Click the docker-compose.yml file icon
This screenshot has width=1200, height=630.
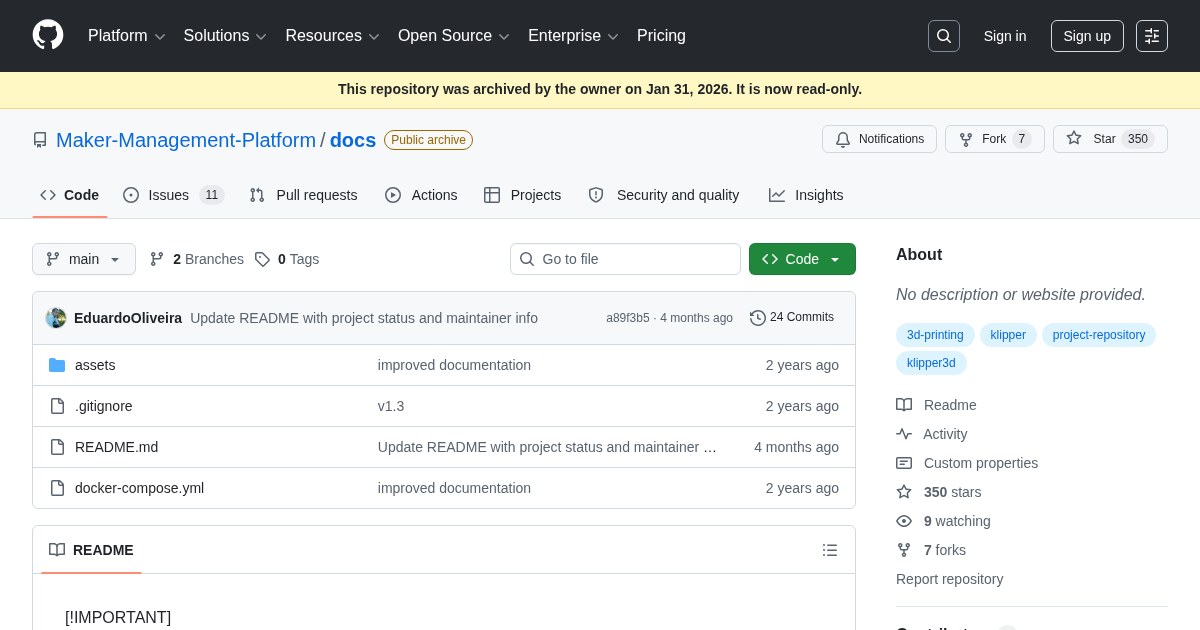pos(57,488)
